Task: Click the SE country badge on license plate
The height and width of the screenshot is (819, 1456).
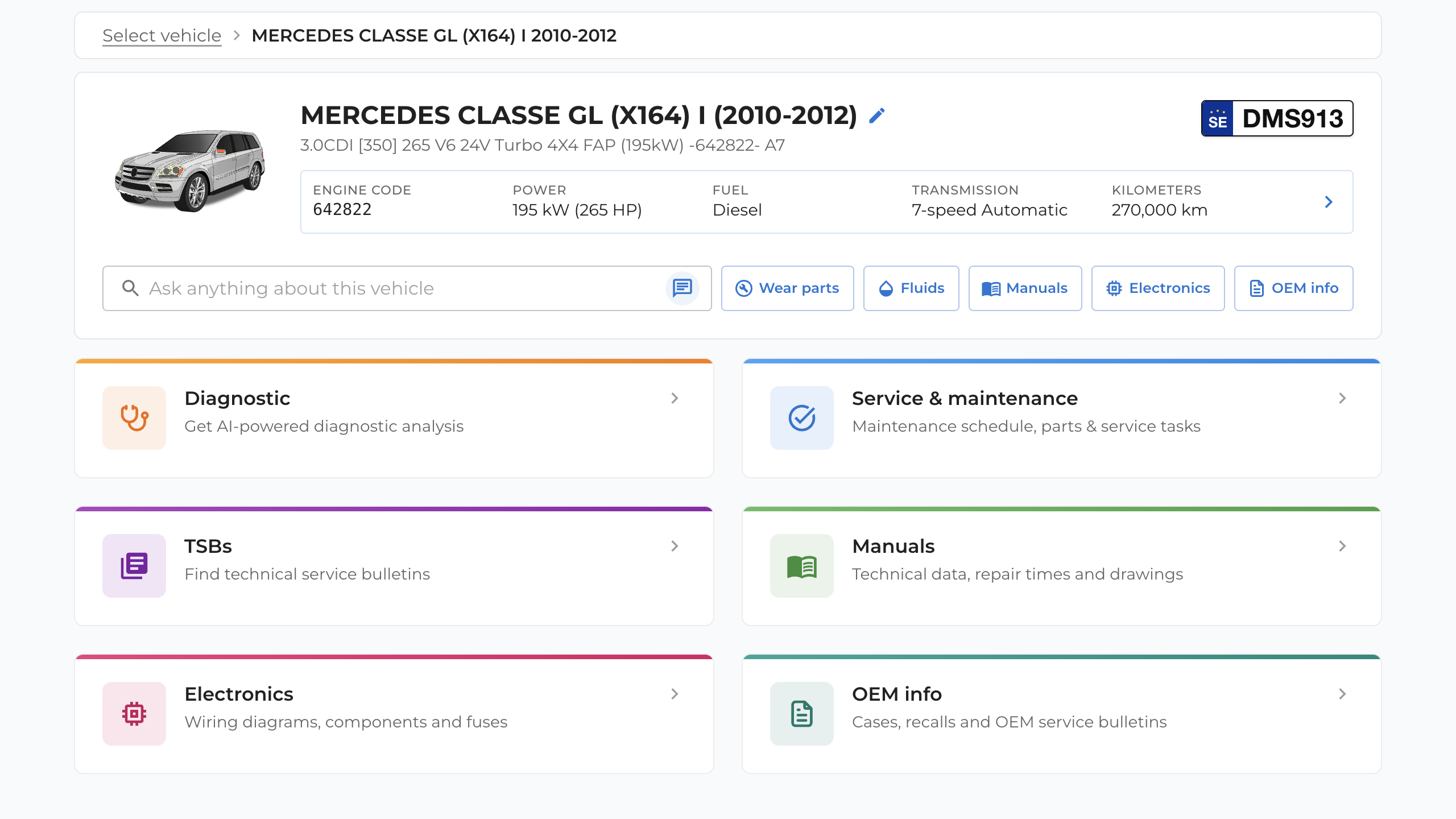Action: point(1217,118)
